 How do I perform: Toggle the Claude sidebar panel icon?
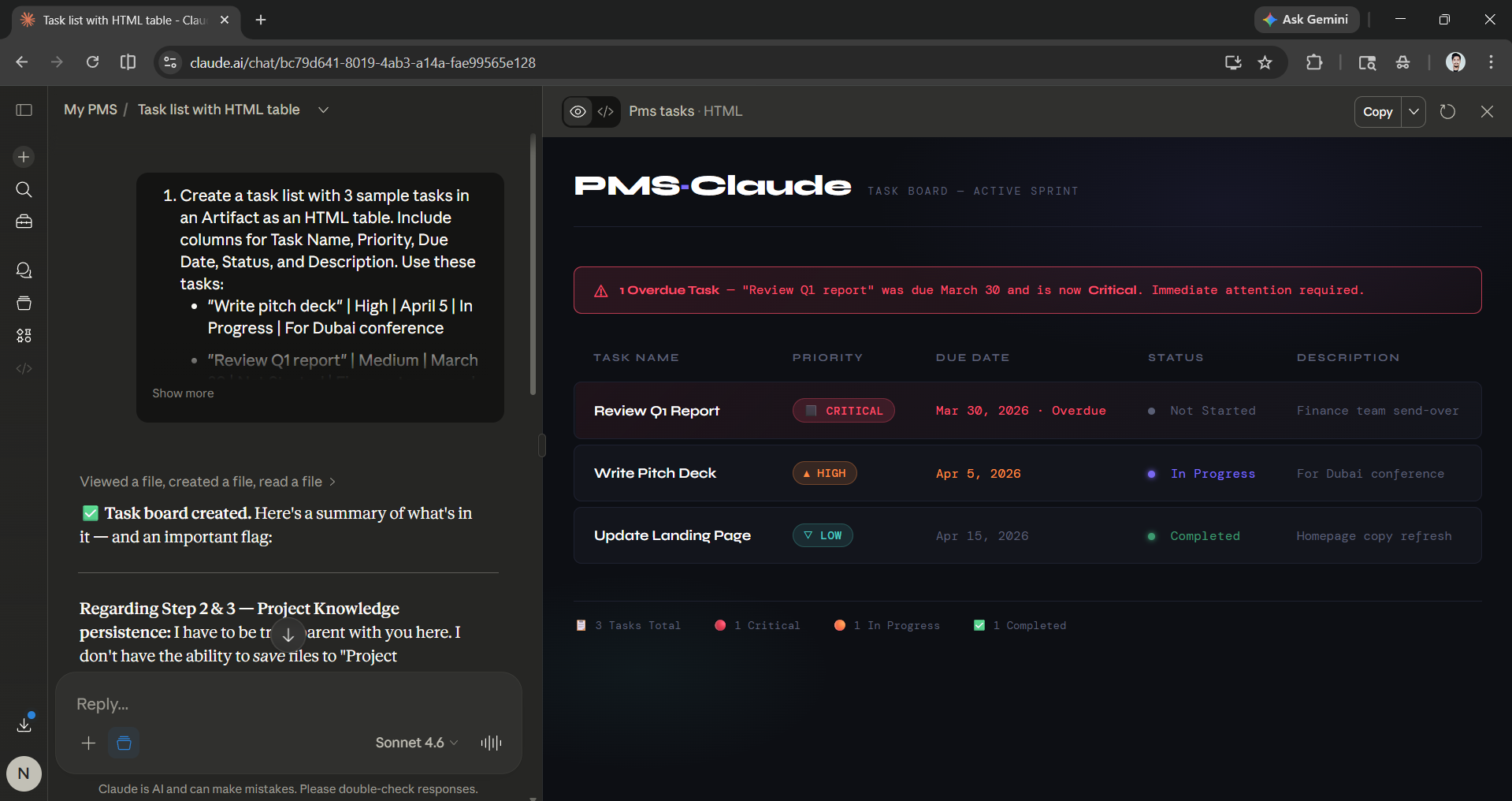click(24, 110)
